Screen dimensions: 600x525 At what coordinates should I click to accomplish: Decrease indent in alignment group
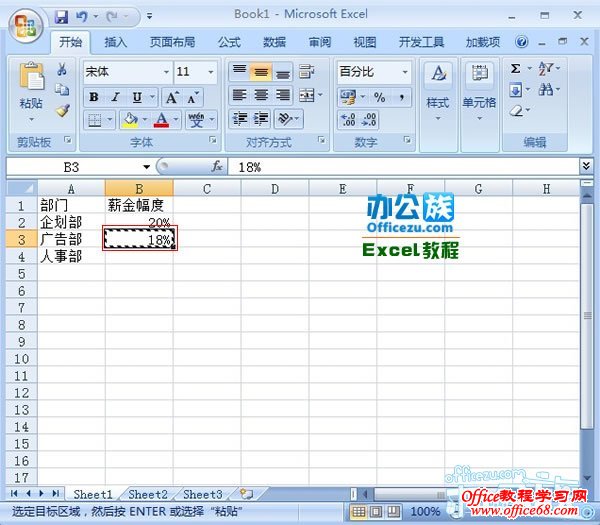tap(240, 119)
